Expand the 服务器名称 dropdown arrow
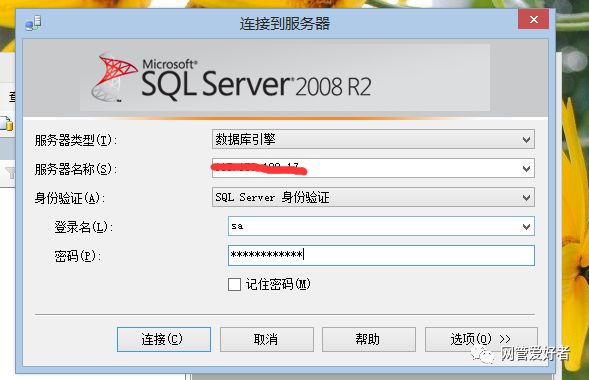Screen dimensions: 589x380 click(x=526, y=169)
